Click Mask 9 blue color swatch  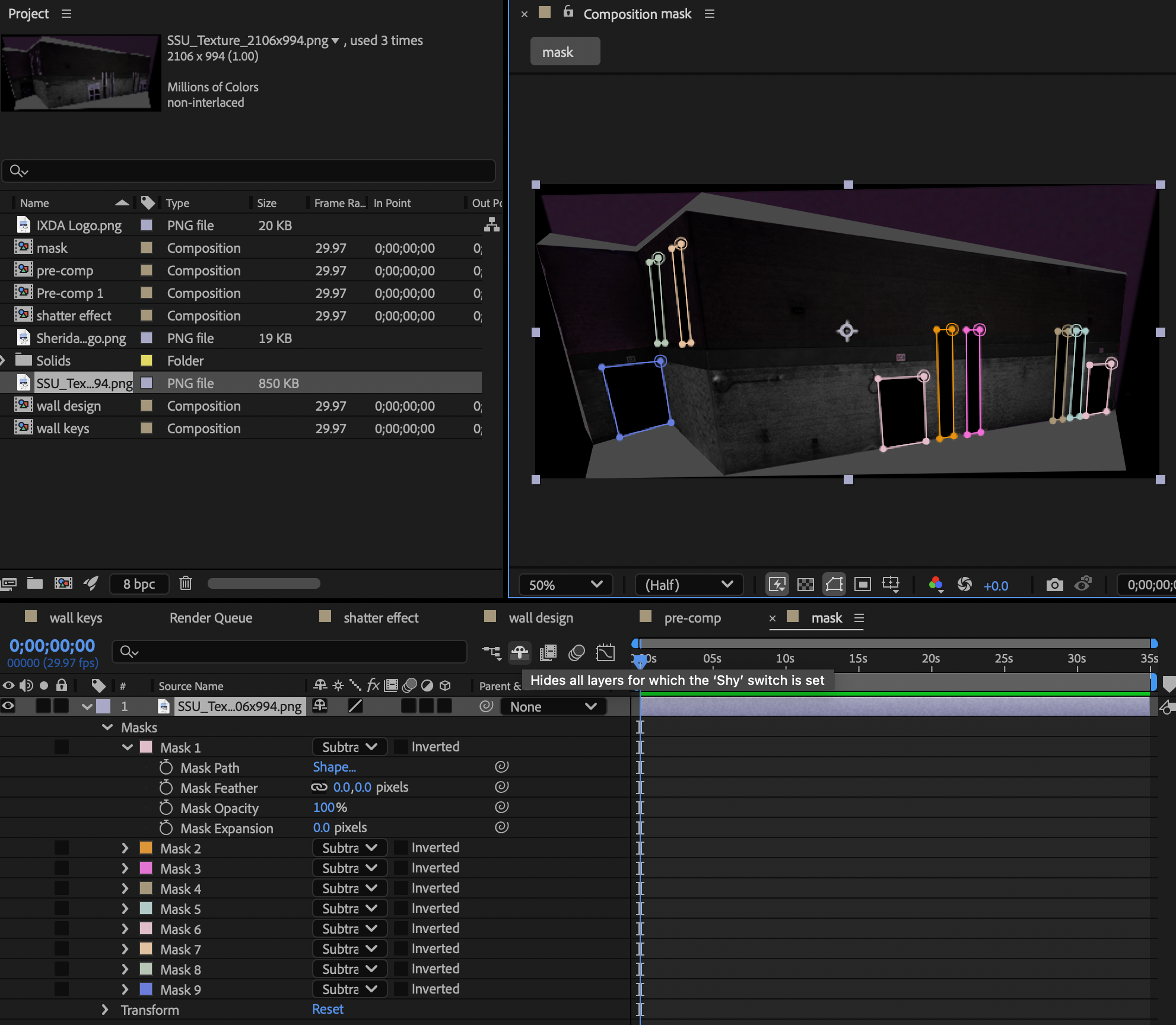(146, 989)
